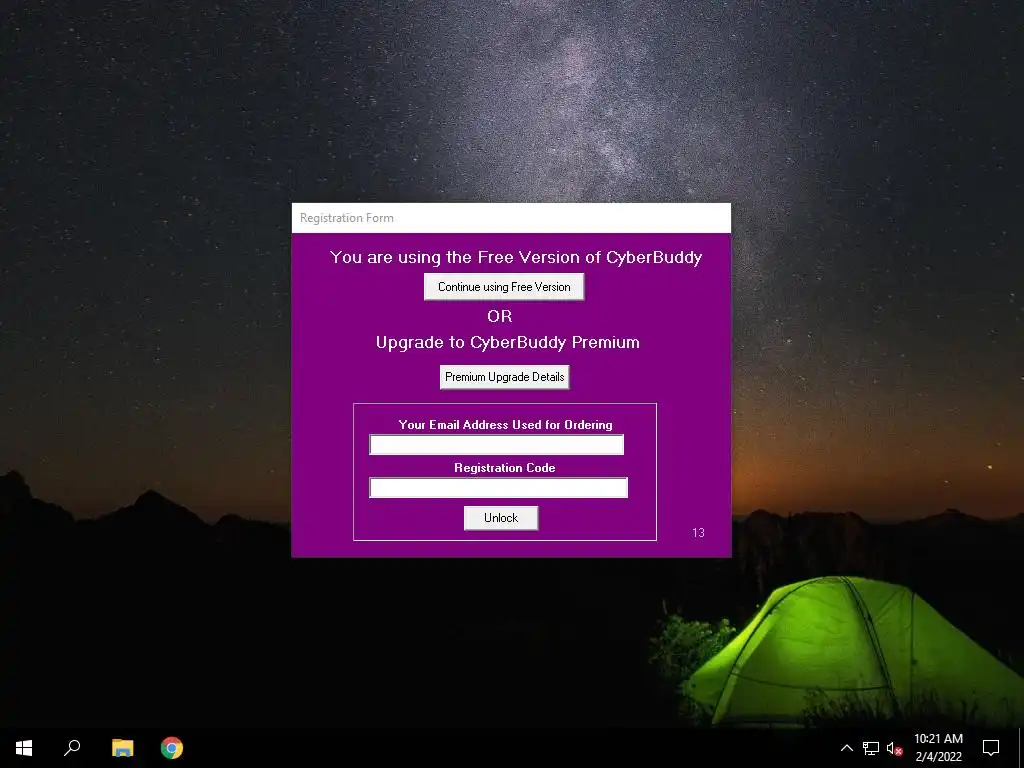Open the Action Center notifications icon
Image resolution: width=1024 pixels, height=768 pixels.
991,748
